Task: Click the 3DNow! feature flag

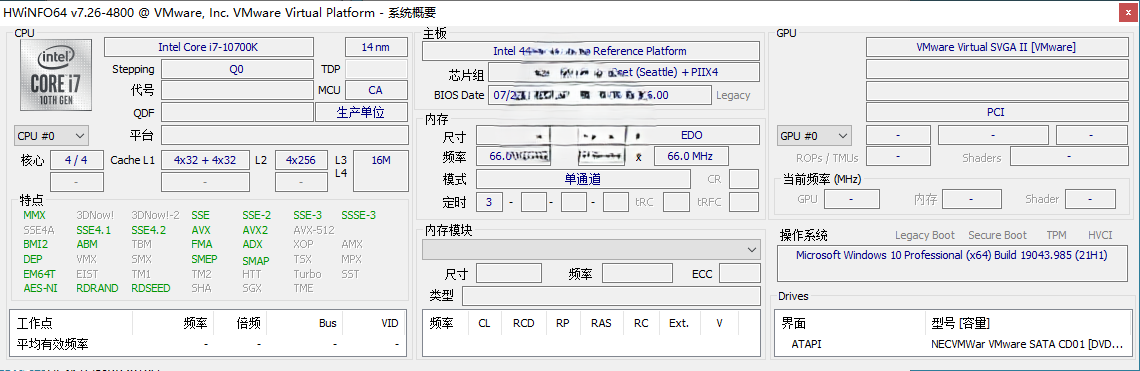Action: tap(95, 215)
